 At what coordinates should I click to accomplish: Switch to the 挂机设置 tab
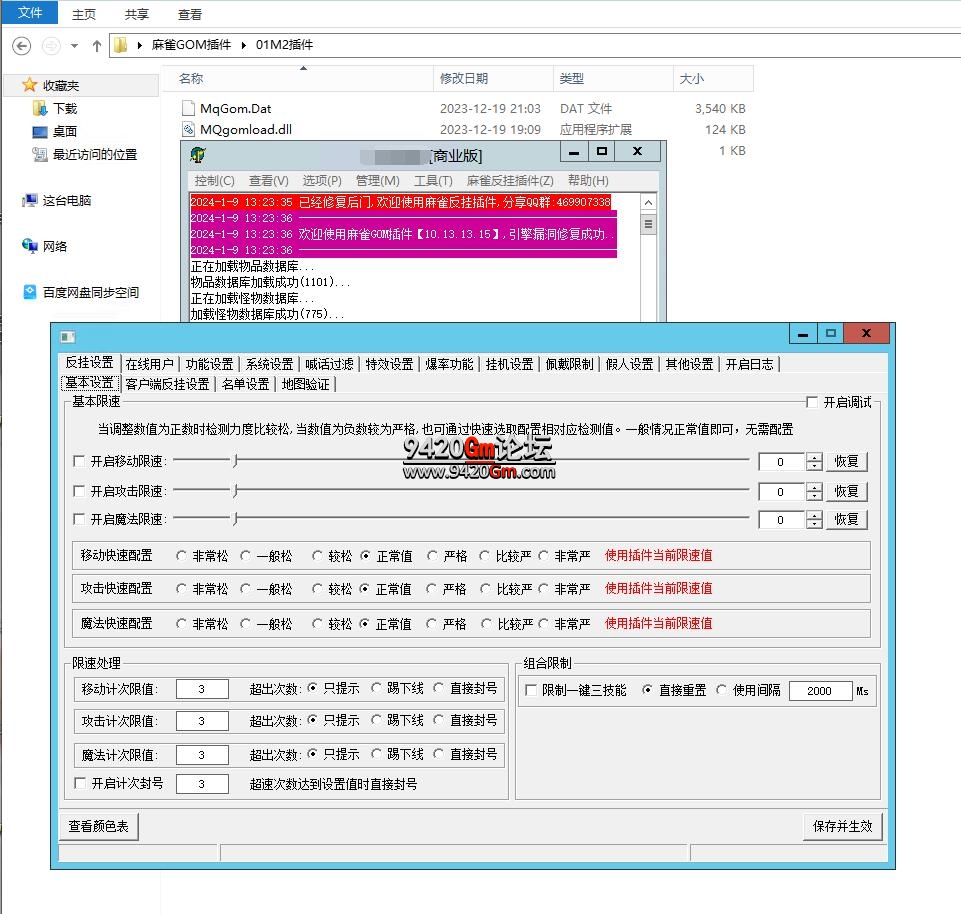pos(509,364)
